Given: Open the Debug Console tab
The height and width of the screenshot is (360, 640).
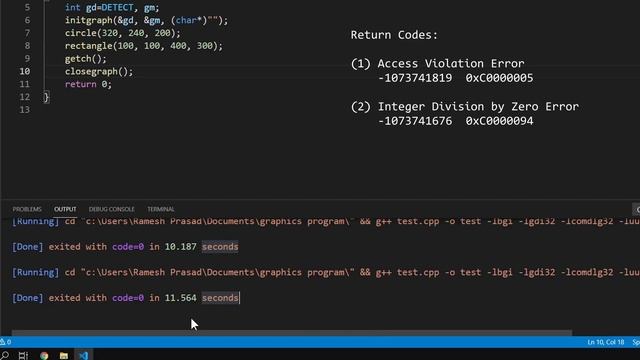Looking at the screenshot, I should click(x=111, y=209).
